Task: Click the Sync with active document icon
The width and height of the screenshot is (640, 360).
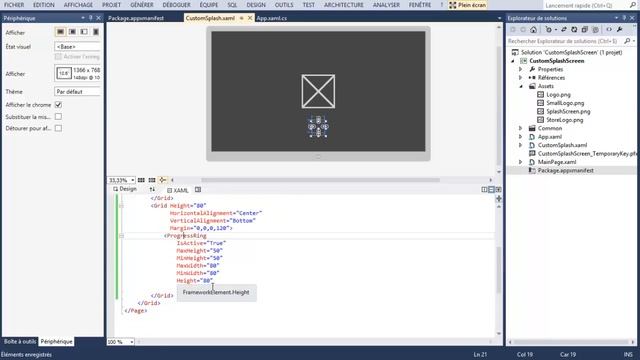Action: pos(564,30)
